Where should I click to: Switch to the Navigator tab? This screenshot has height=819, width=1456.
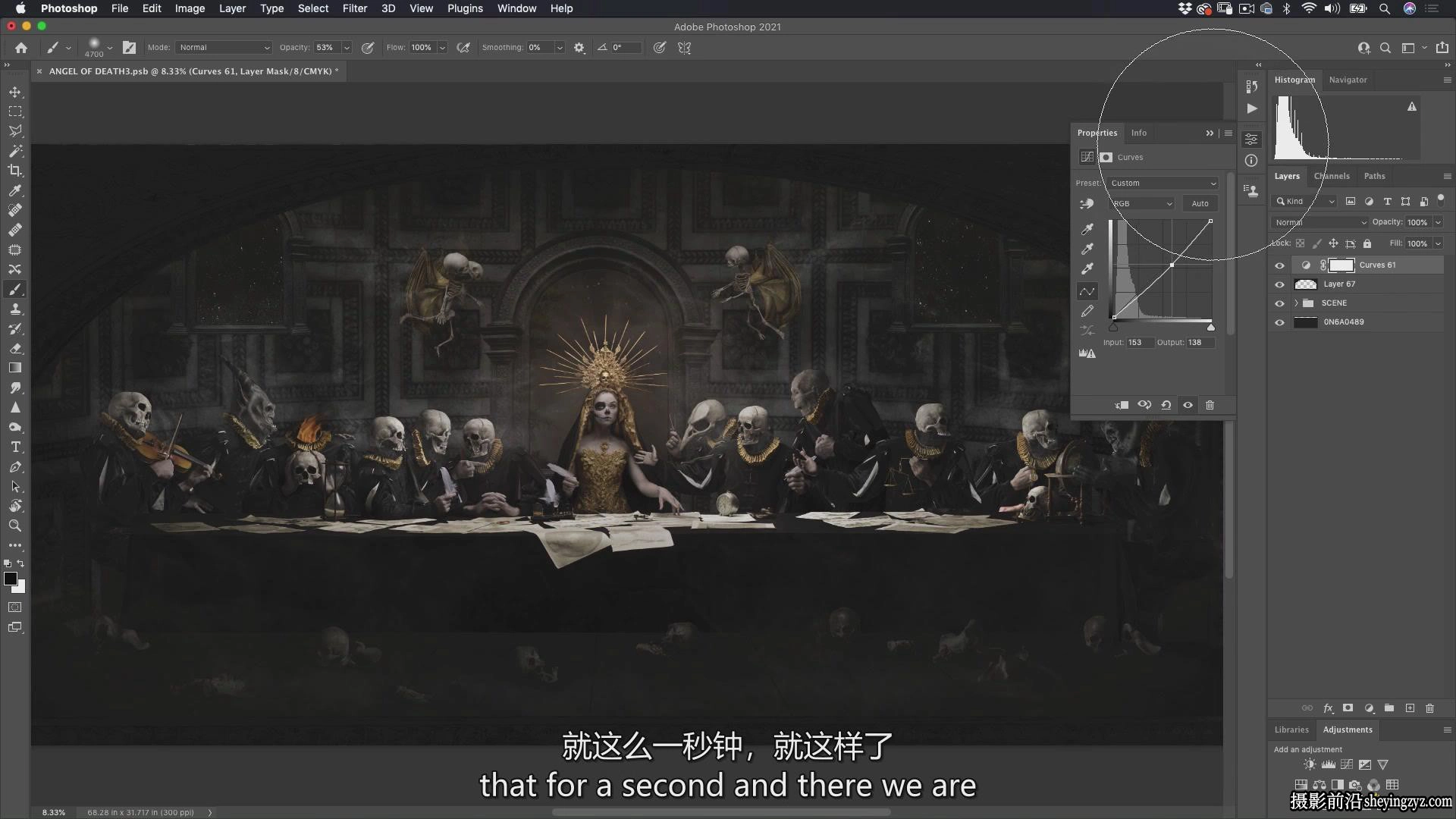(1348, 80)
